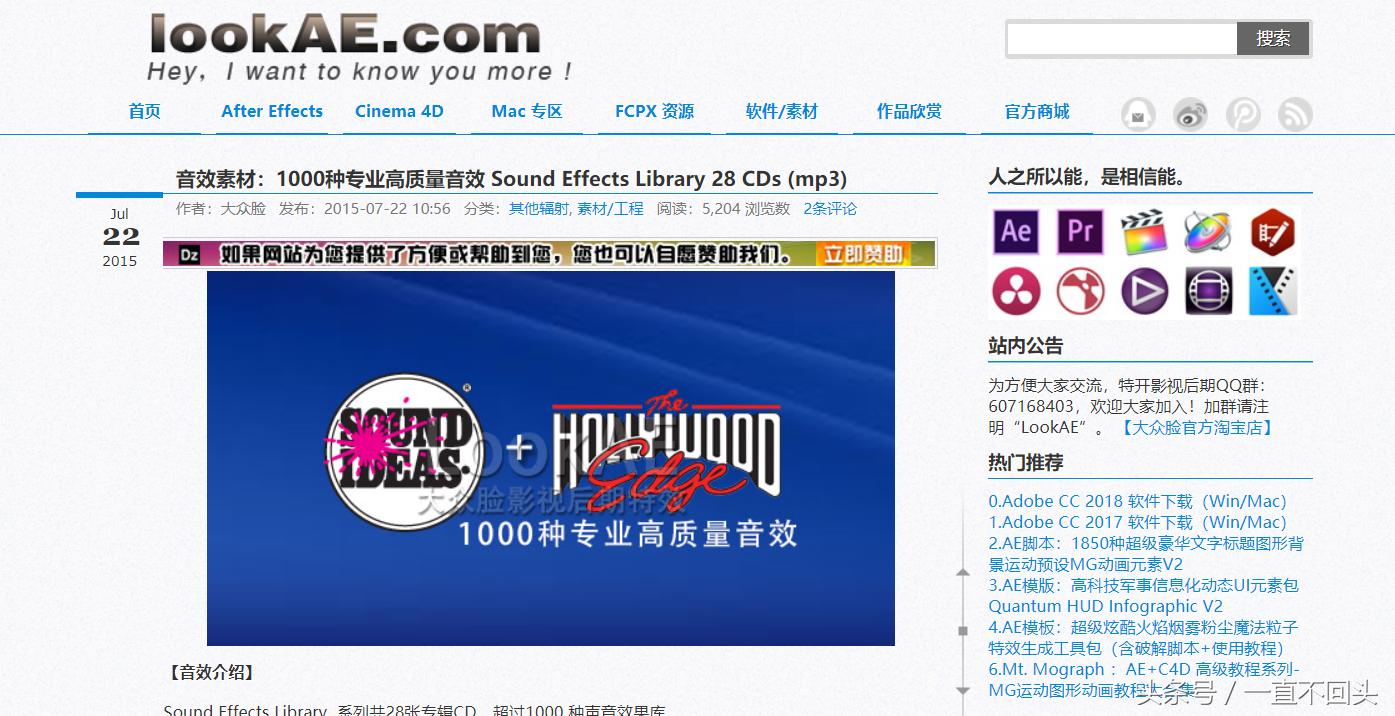
Task: Open the 1850种超级豪华文字标题 AE脚本 link
Action: pyautogui.click(x=1146, y=554)
